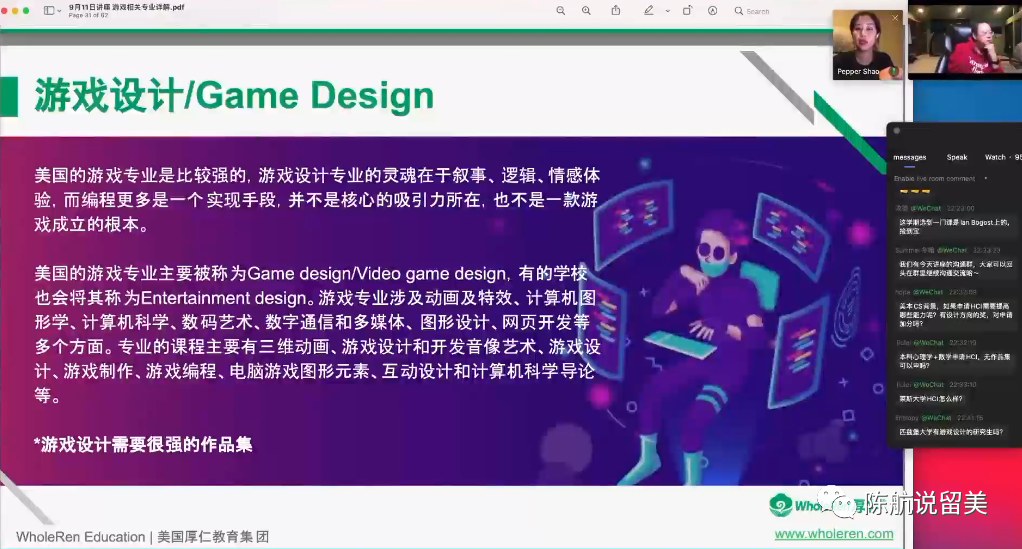
Task: Open the Share icon in Preview toolbar
Action: tap(616, 11)
